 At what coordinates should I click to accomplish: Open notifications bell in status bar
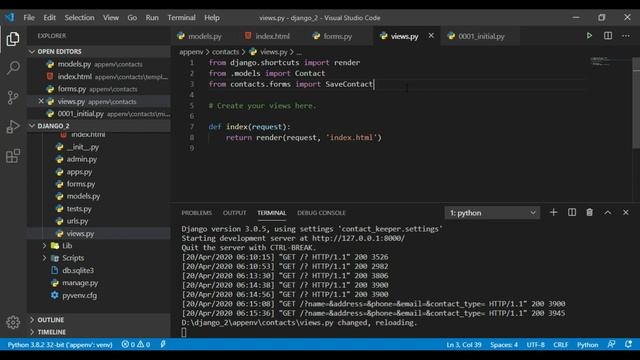coord(629,344)
